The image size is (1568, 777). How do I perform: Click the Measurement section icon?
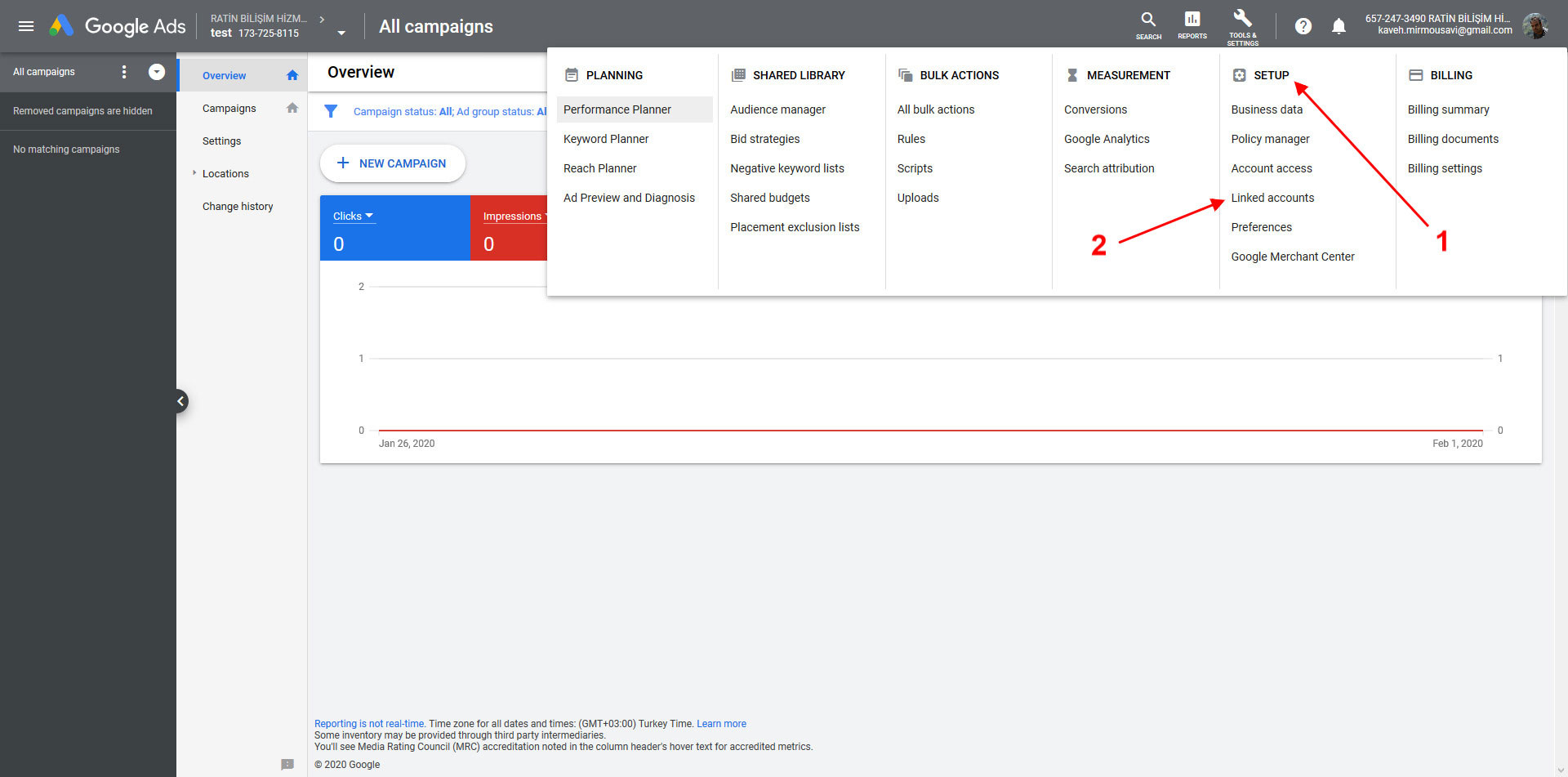1072,75
